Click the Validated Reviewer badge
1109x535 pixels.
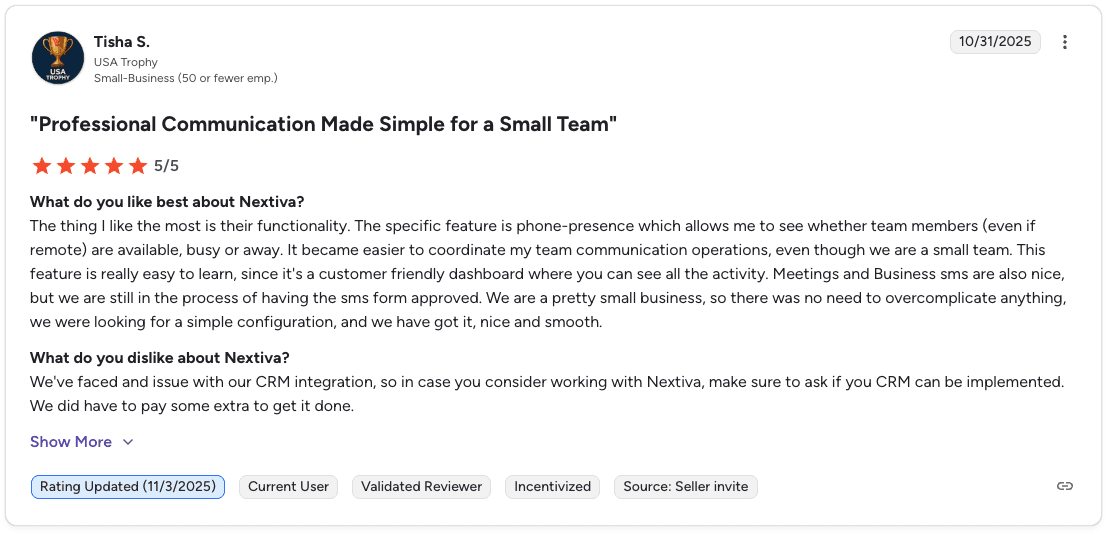pos(421,487)
